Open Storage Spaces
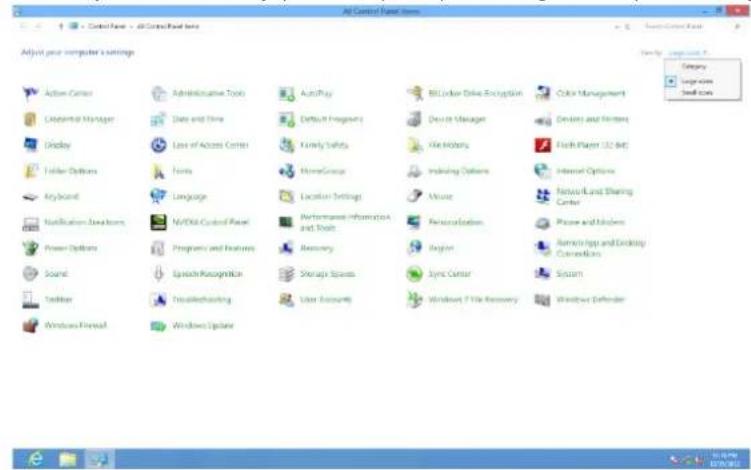The width and height of the screenshot is (751, 470). tap(317, 274)
